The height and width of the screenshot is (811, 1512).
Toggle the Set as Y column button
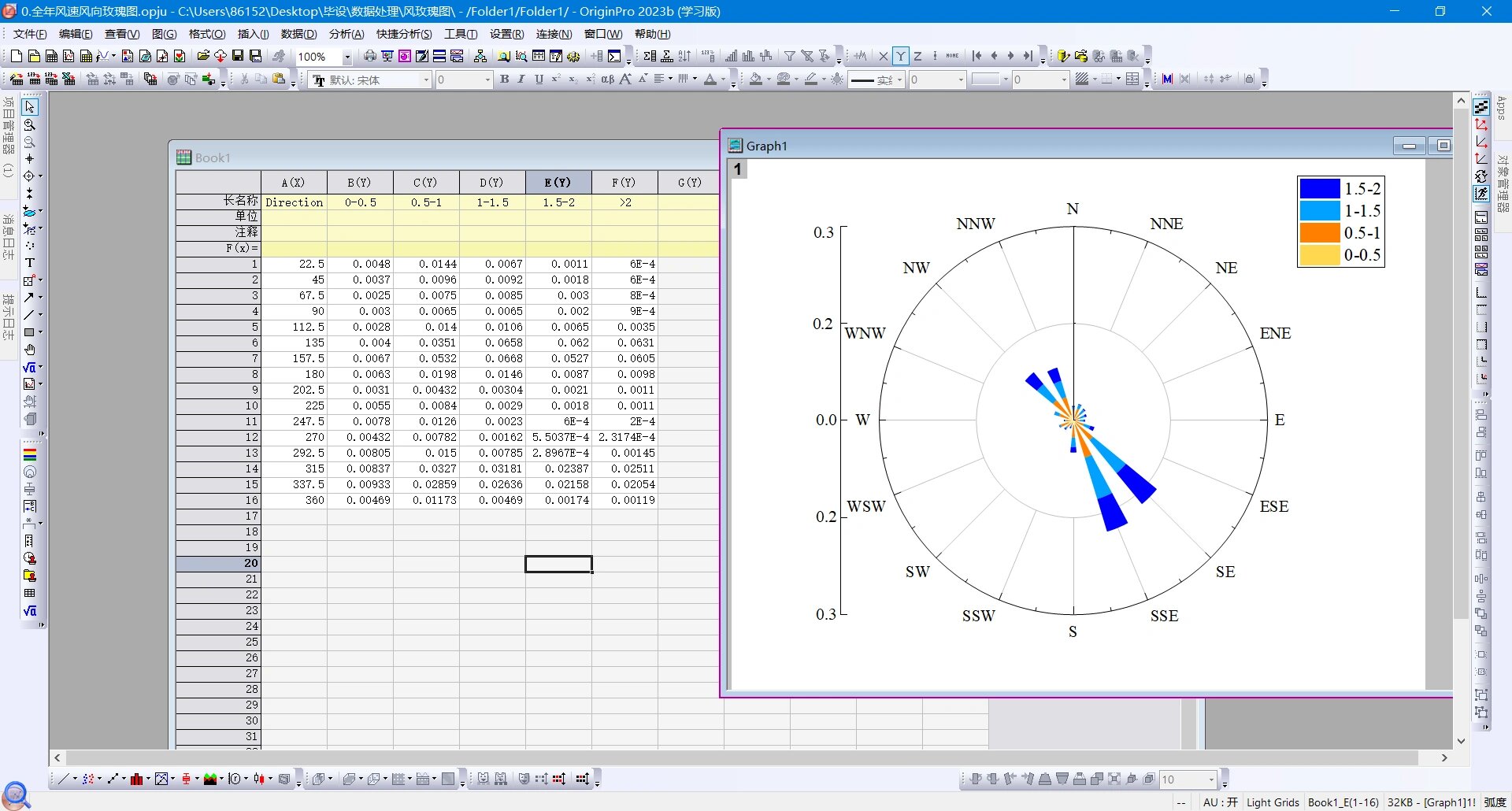coord(900,56)
